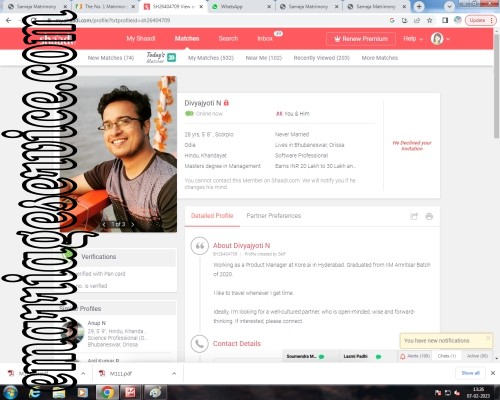Expand M111.pdf download options chevron

[x=174, y=374]
